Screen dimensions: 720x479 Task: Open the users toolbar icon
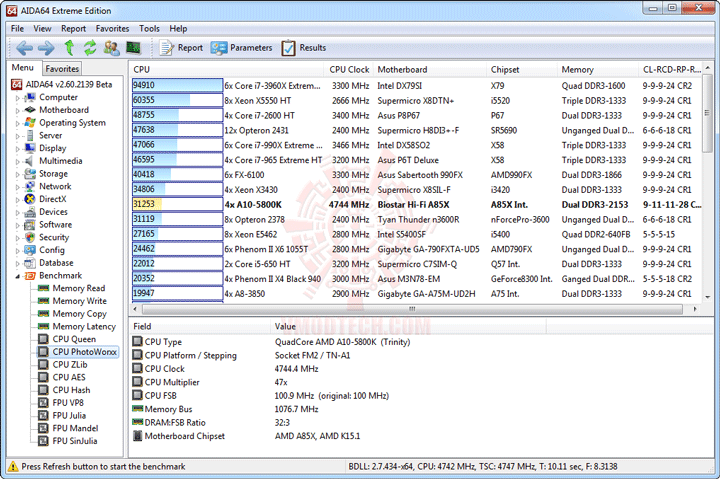[x=112, y=47]
